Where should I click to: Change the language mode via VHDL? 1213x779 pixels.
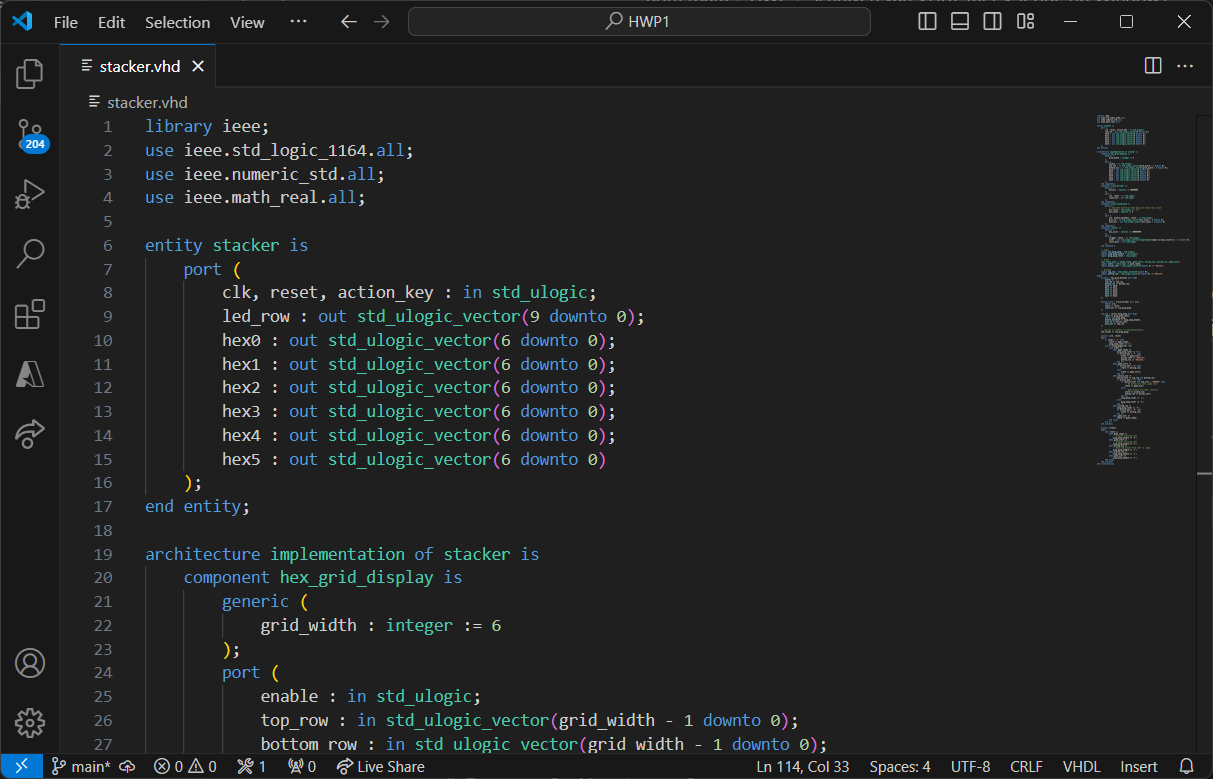tap(1081, 766)
